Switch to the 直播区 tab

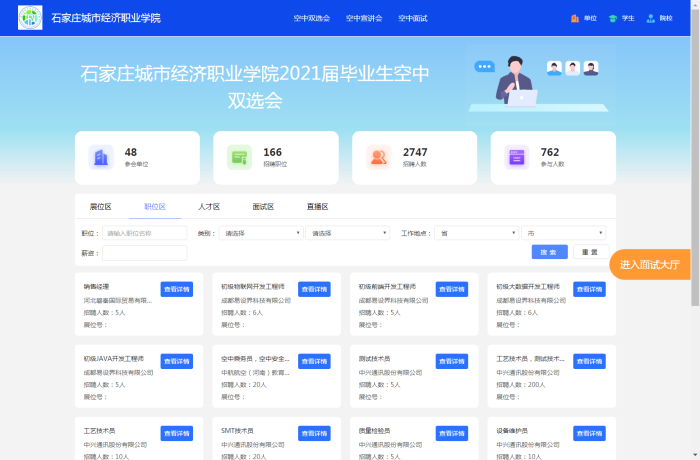317,207
